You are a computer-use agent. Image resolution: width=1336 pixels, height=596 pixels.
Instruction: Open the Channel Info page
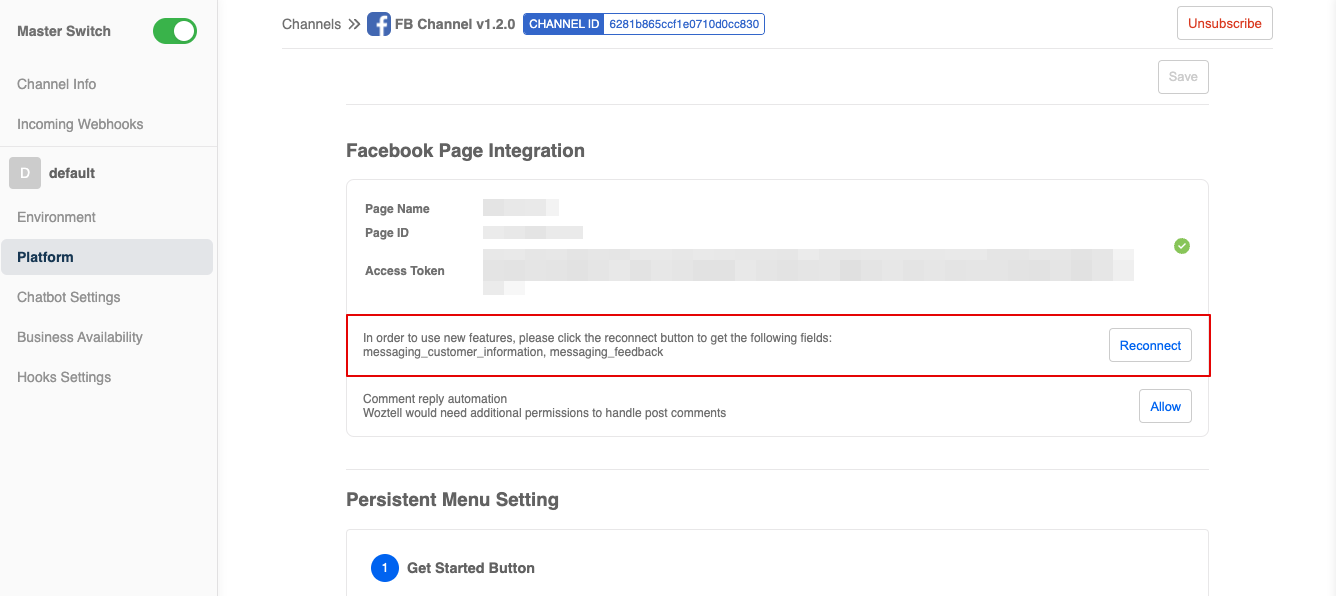pos(57,84)
